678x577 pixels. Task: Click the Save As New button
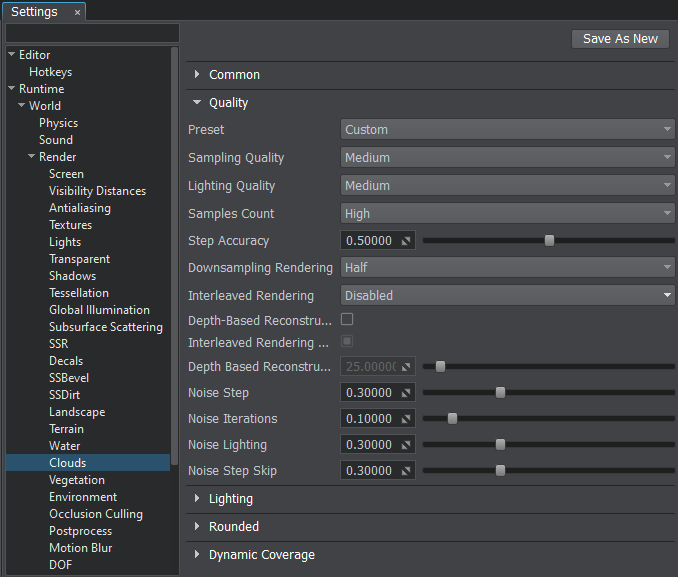[x=620, y=39]
